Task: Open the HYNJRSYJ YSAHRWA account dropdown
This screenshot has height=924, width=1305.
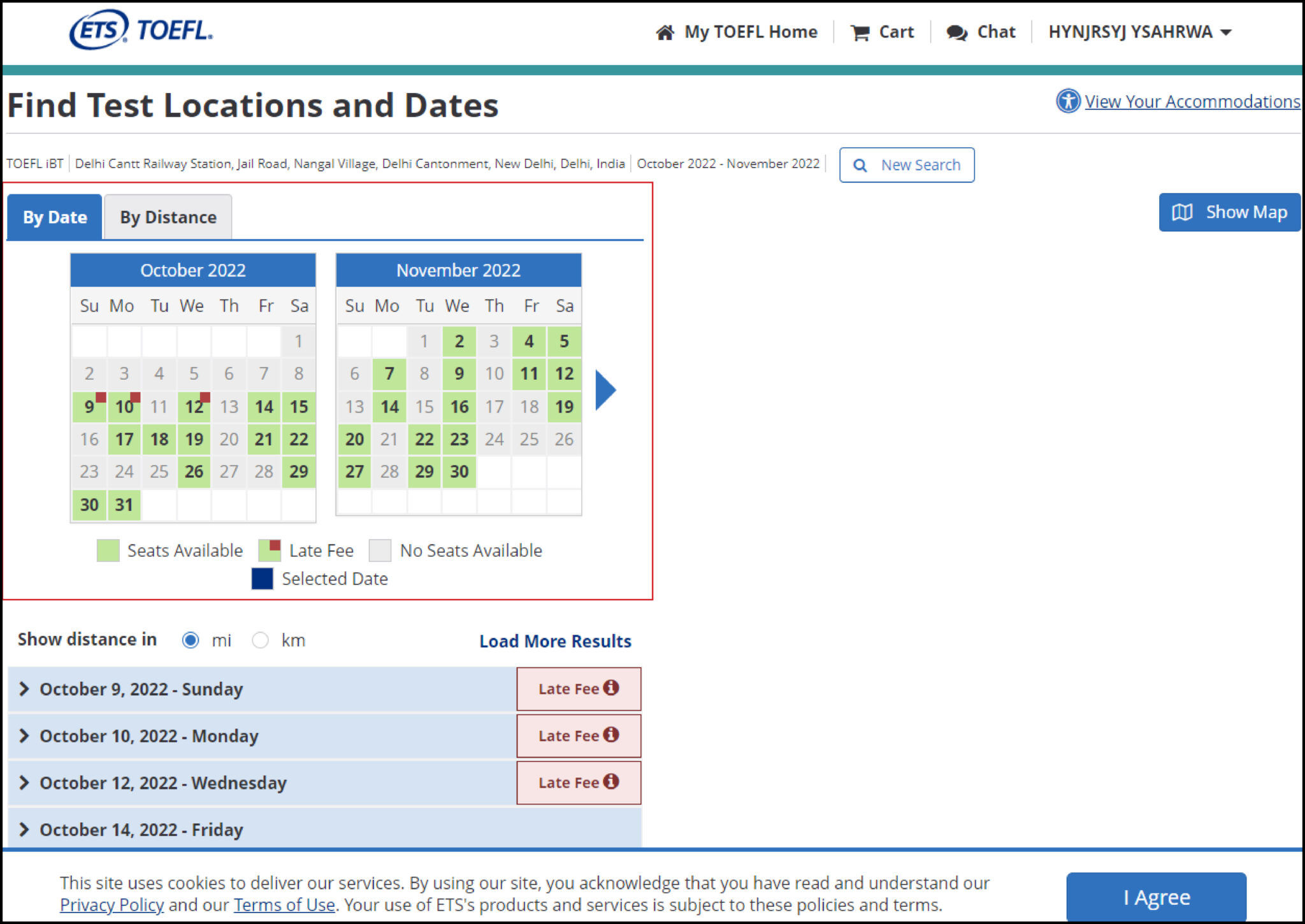Action: (x=1140, y=32)
